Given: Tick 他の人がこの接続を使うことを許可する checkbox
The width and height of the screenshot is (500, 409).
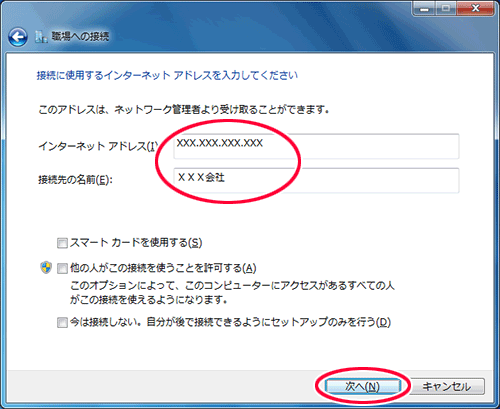Looking at the screenshot, I should tap(62, 268).
